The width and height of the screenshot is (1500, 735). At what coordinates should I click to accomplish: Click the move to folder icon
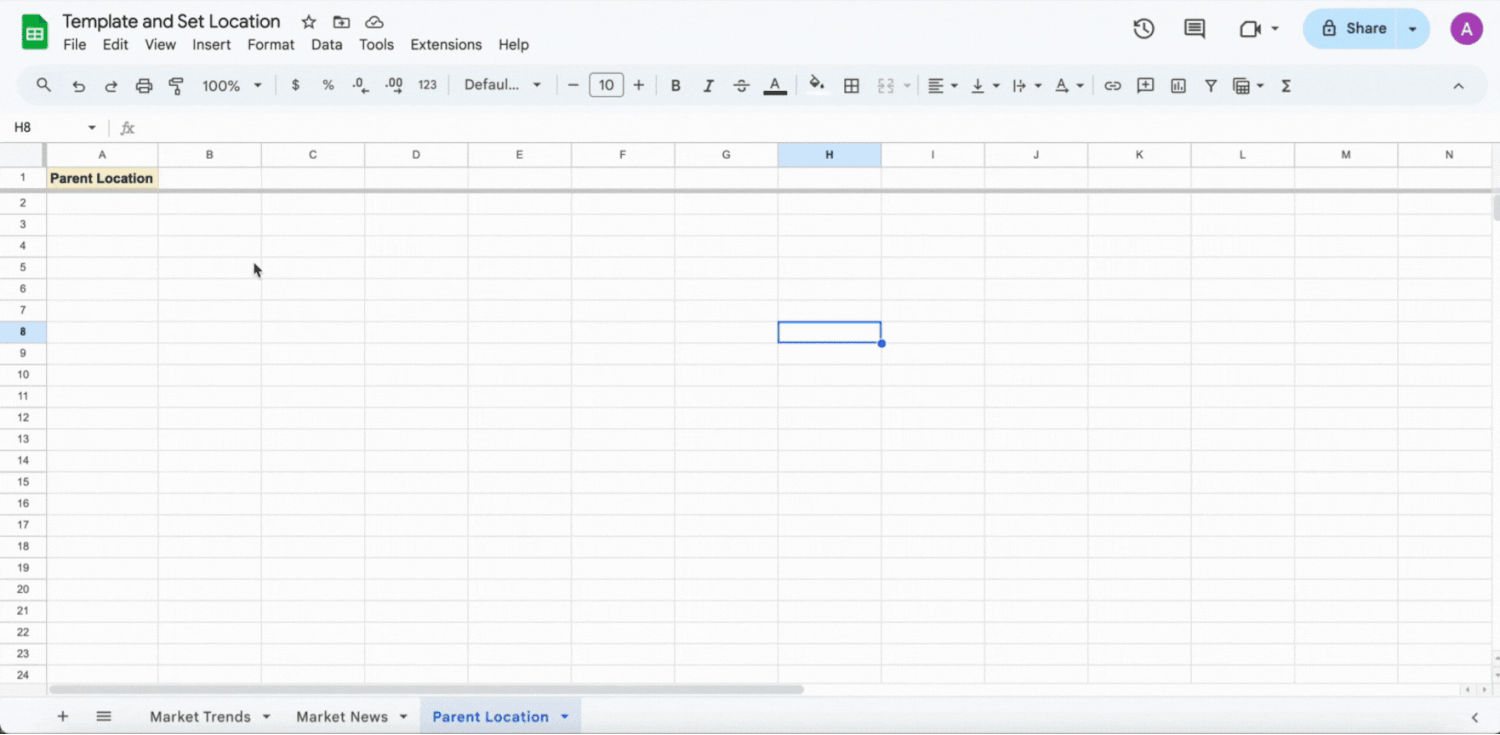[341, 22]
